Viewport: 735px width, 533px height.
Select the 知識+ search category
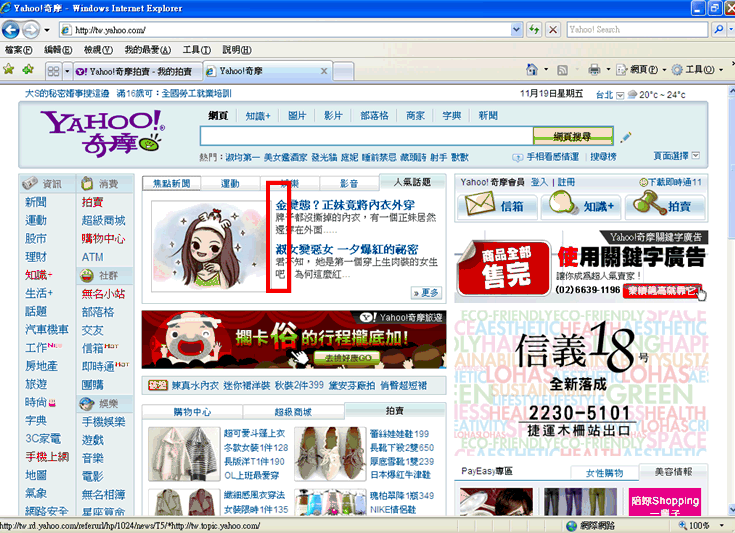(x=258, y=116)
